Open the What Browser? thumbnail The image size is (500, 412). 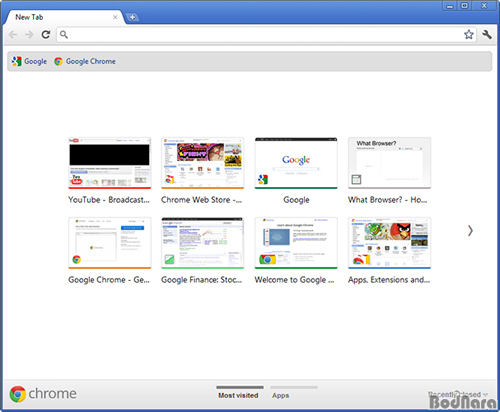tap(389, 163)
